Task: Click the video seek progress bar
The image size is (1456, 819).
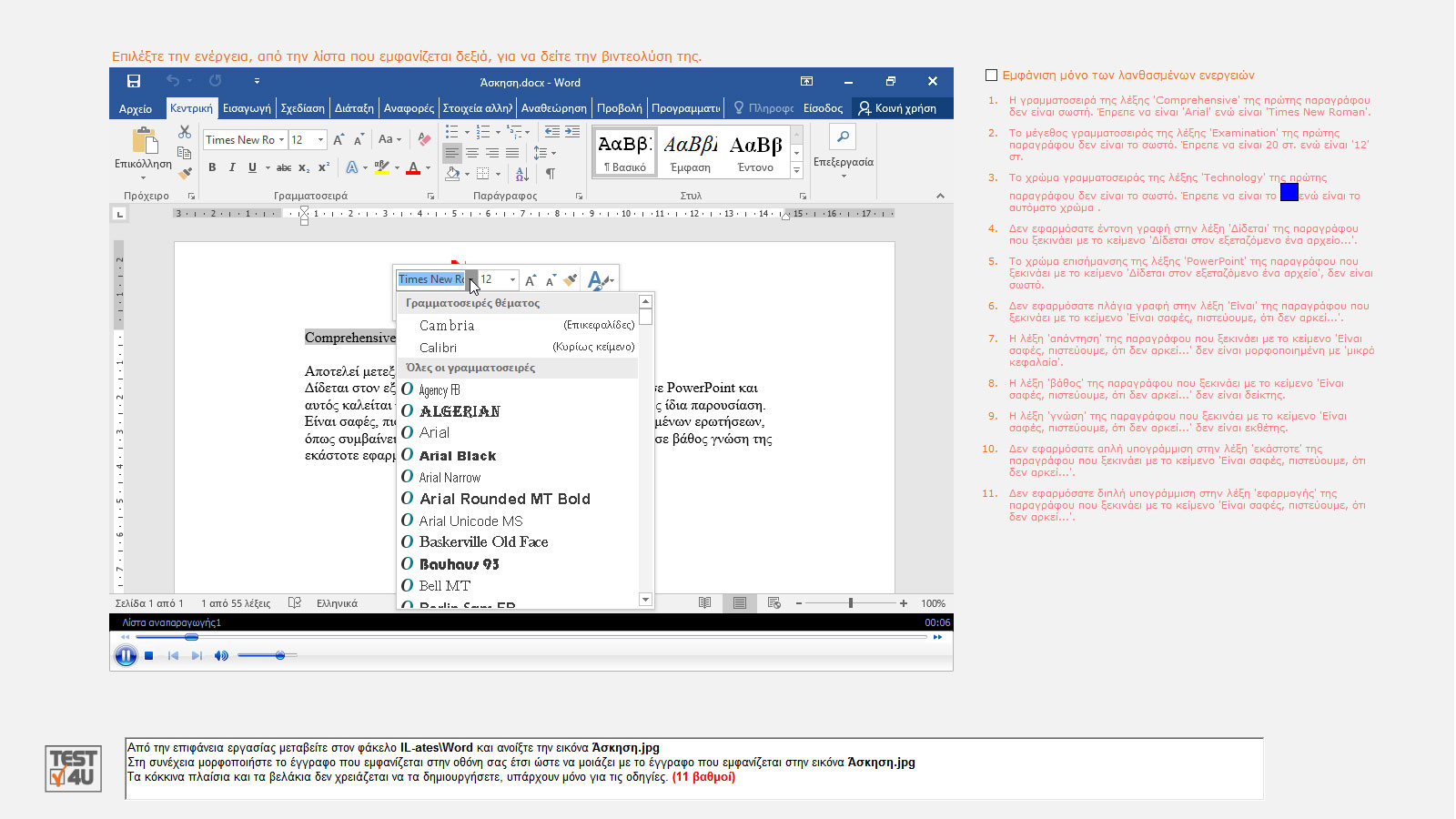Action: point(531,637)
